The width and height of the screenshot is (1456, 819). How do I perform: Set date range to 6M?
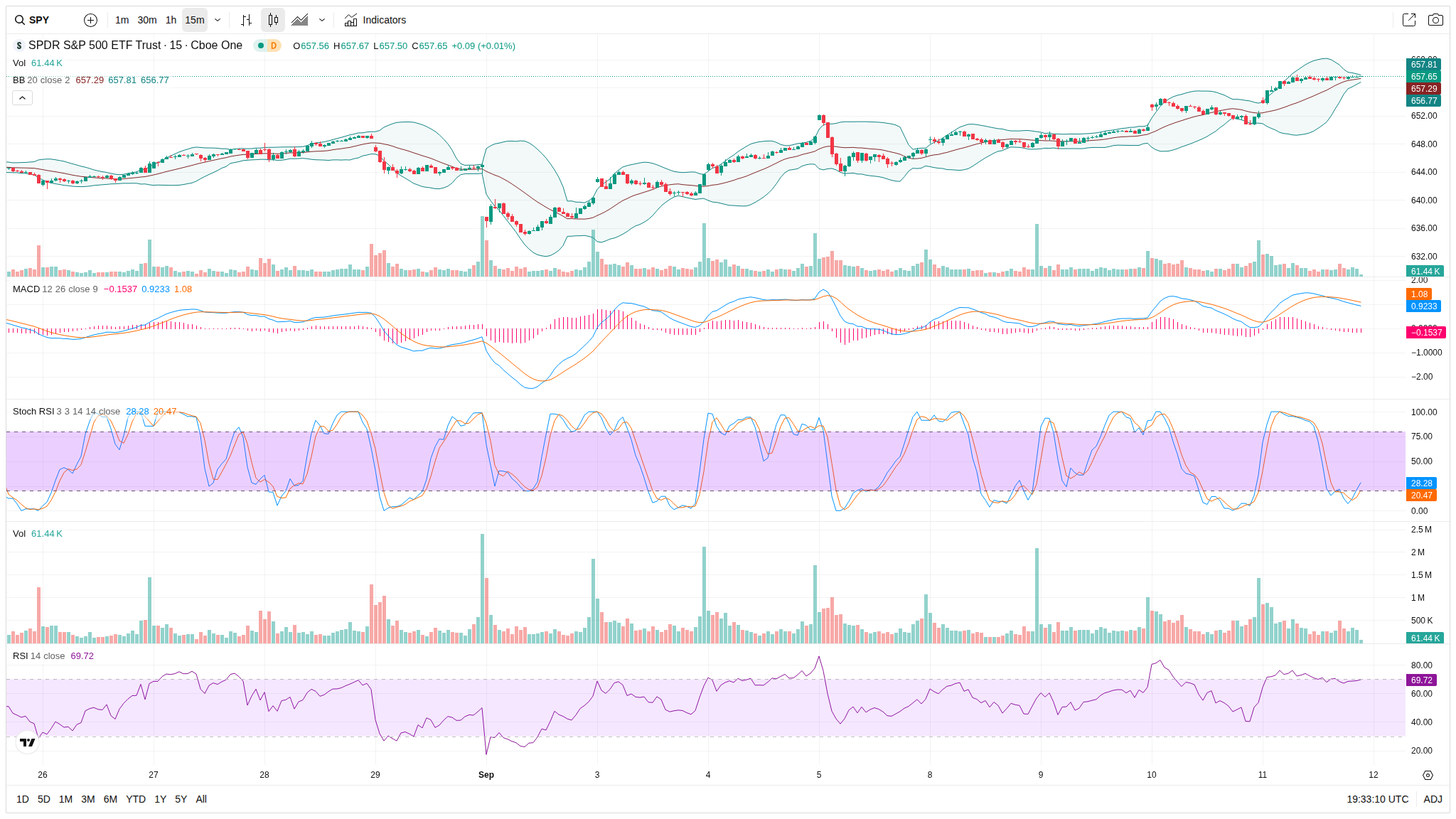[110, 799]
